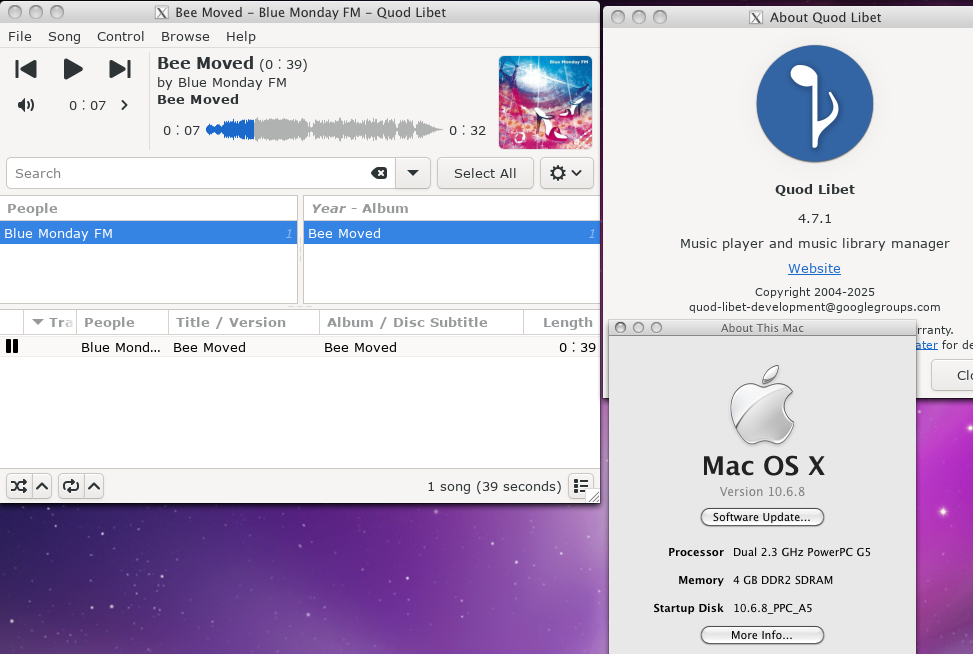Expand the repeat mode options arrow

click(x=94, y=486)
